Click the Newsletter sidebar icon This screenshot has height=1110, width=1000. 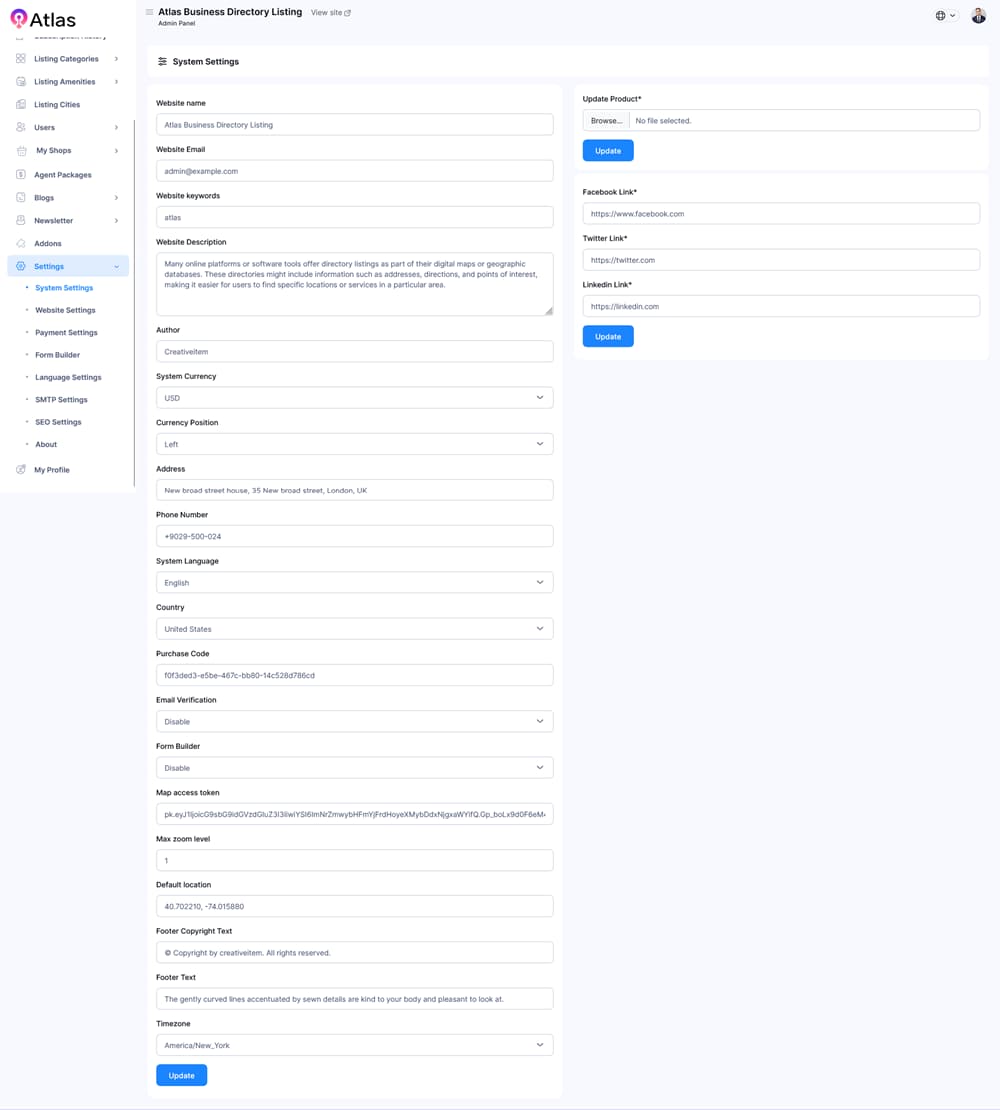coord(21,220)
